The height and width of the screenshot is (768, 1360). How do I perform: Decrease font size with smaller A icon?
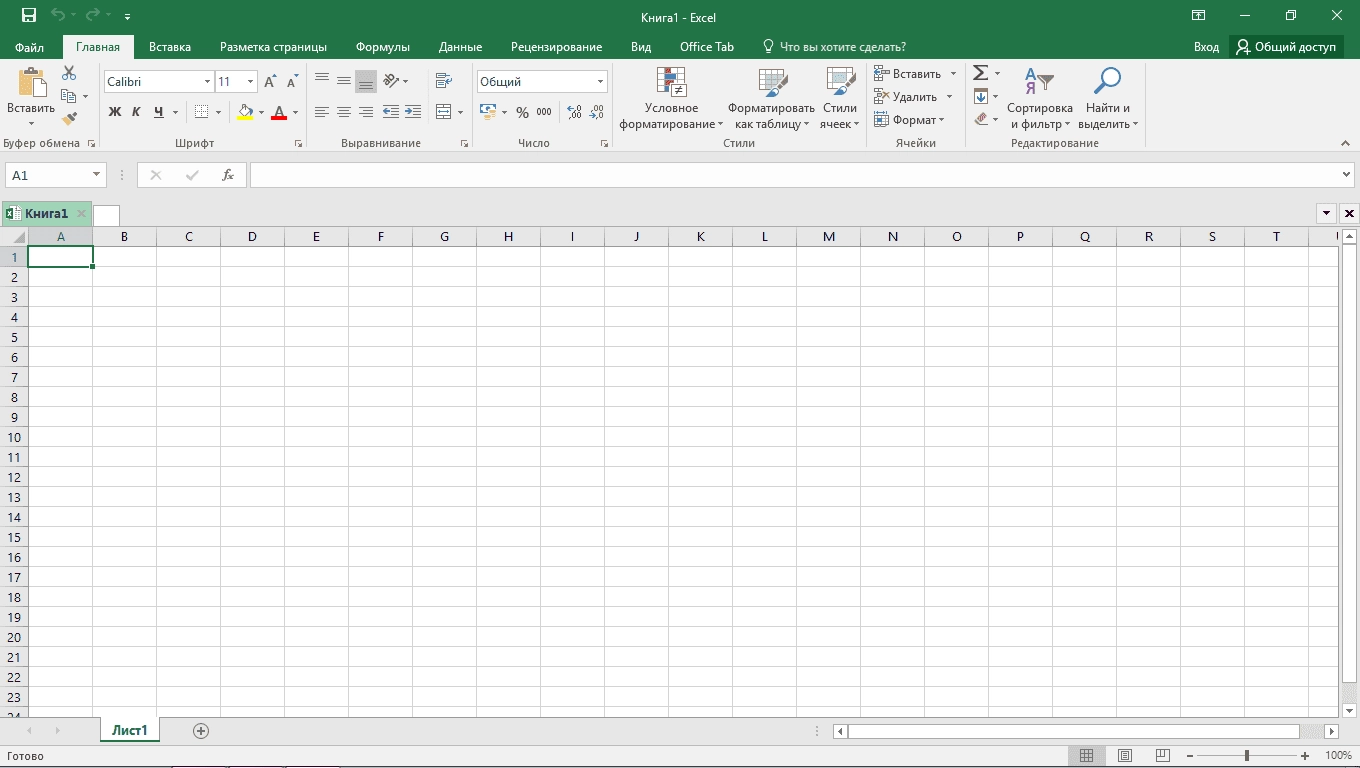[292, 82]
